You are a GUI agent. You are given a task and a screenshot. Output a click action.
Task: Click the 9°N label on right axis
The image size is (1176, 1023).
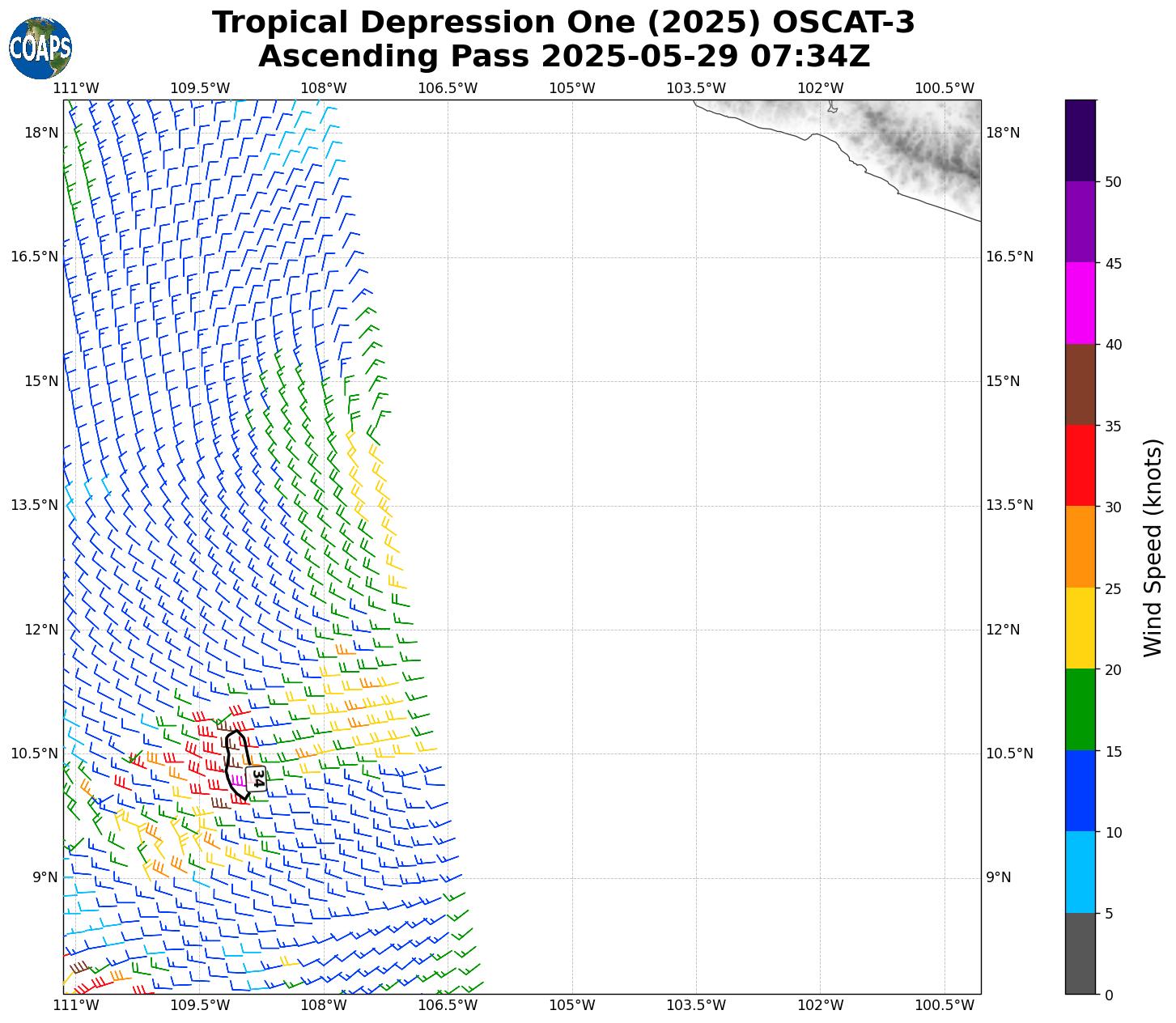[x=998, y=877]
